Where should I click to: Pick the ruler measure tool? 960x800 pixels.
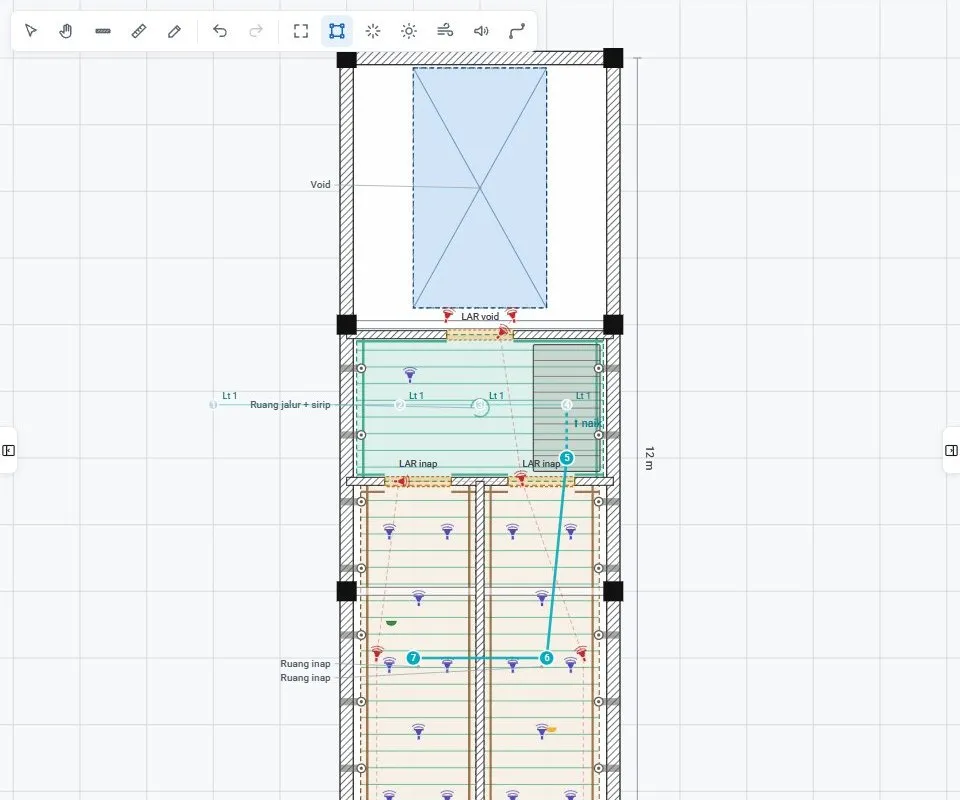(139, 31)
